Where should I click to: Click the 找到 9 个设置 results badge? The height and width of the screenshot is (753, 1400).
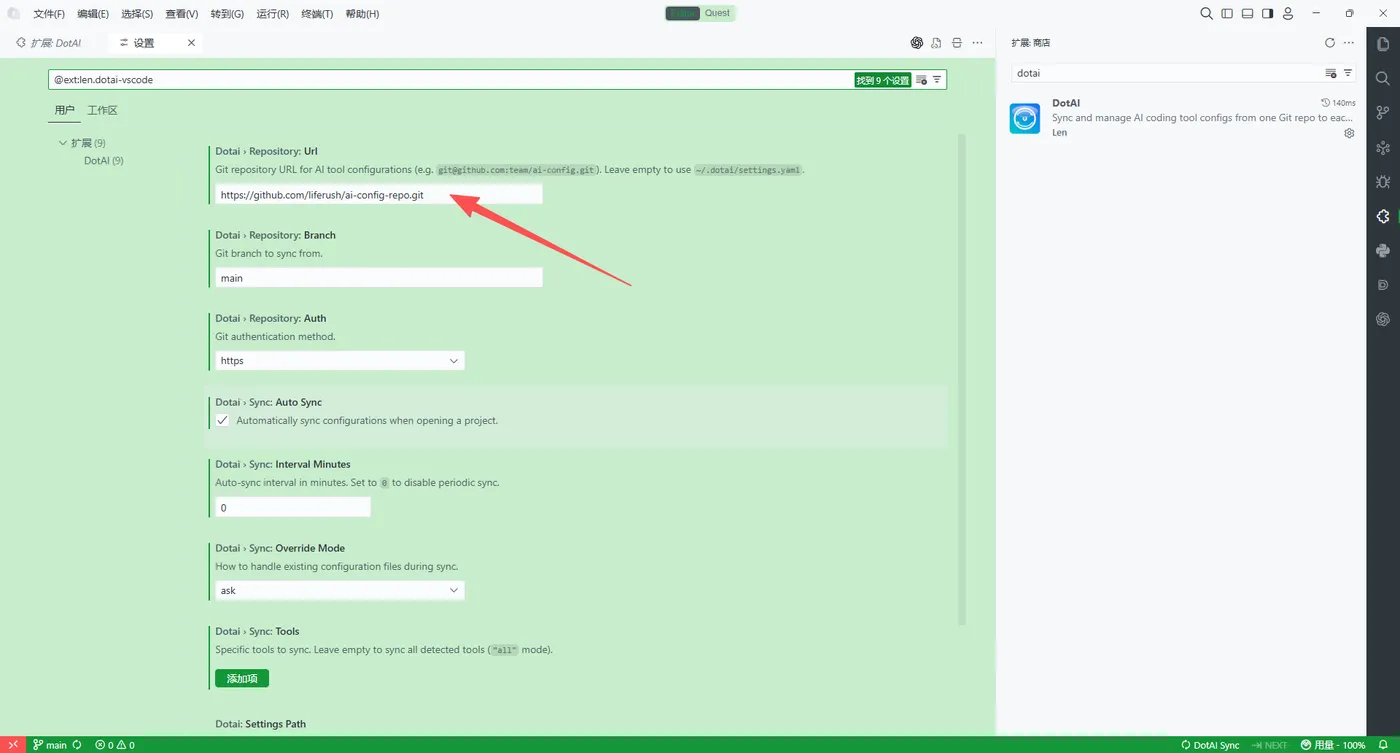click(883, 80)
